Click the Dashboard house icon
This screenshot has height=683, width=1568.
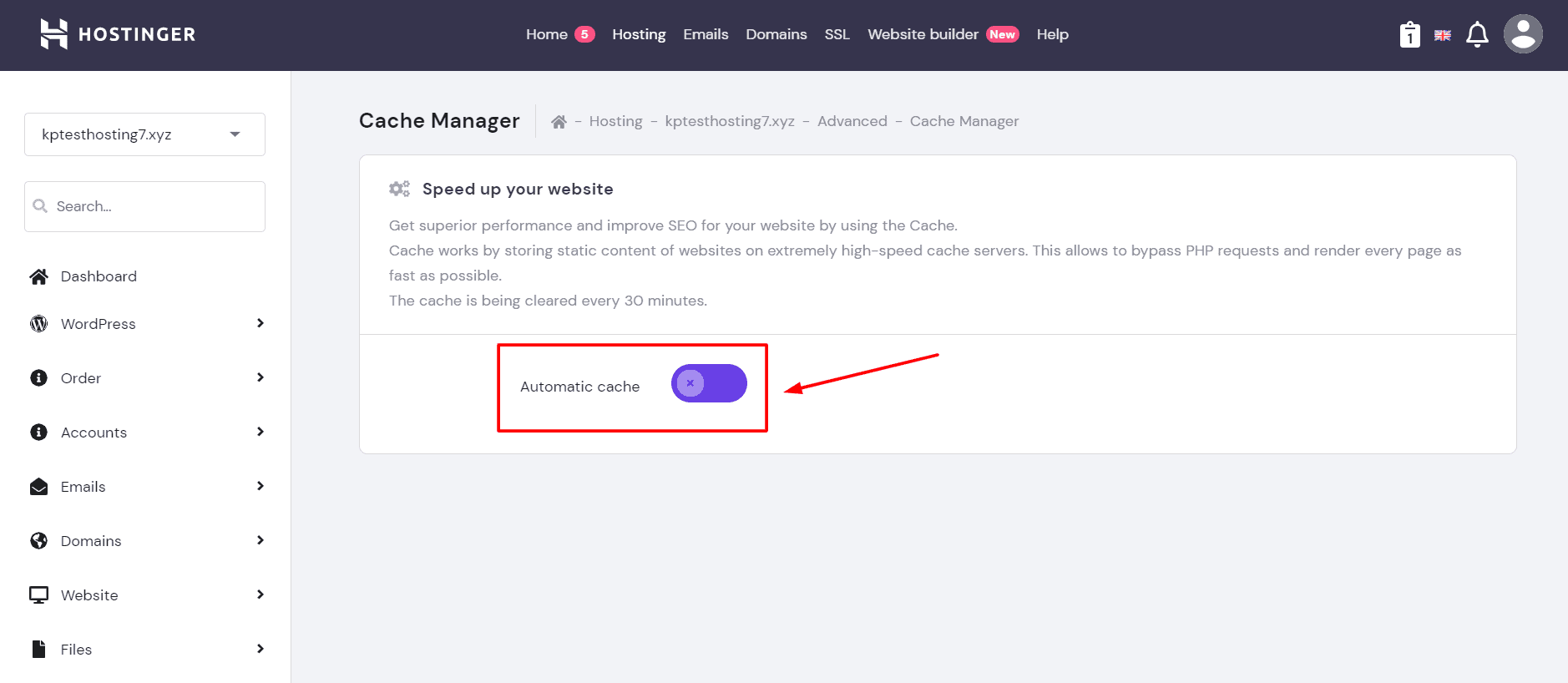point(38,276)
